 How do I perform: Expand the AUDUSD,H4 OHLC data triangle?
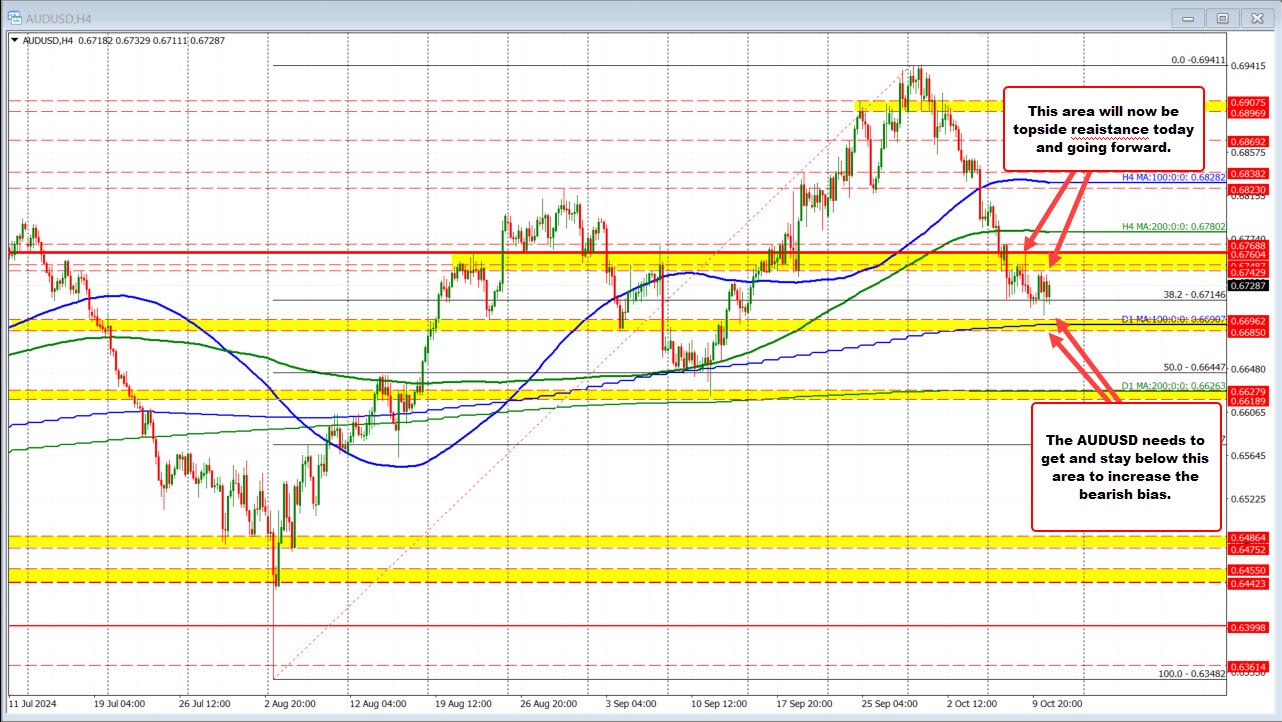(x=14, y=41)
